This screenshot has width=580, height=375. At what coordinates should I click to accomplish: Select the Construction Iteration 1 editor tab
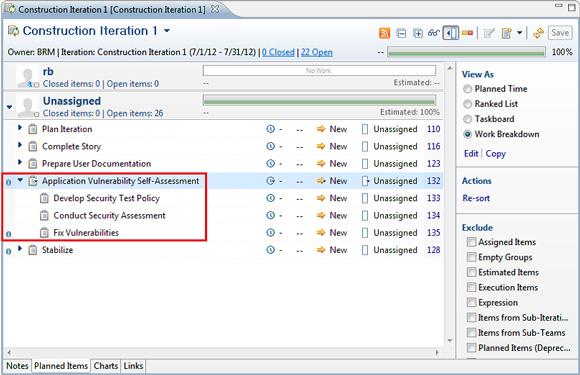[111, 9]
